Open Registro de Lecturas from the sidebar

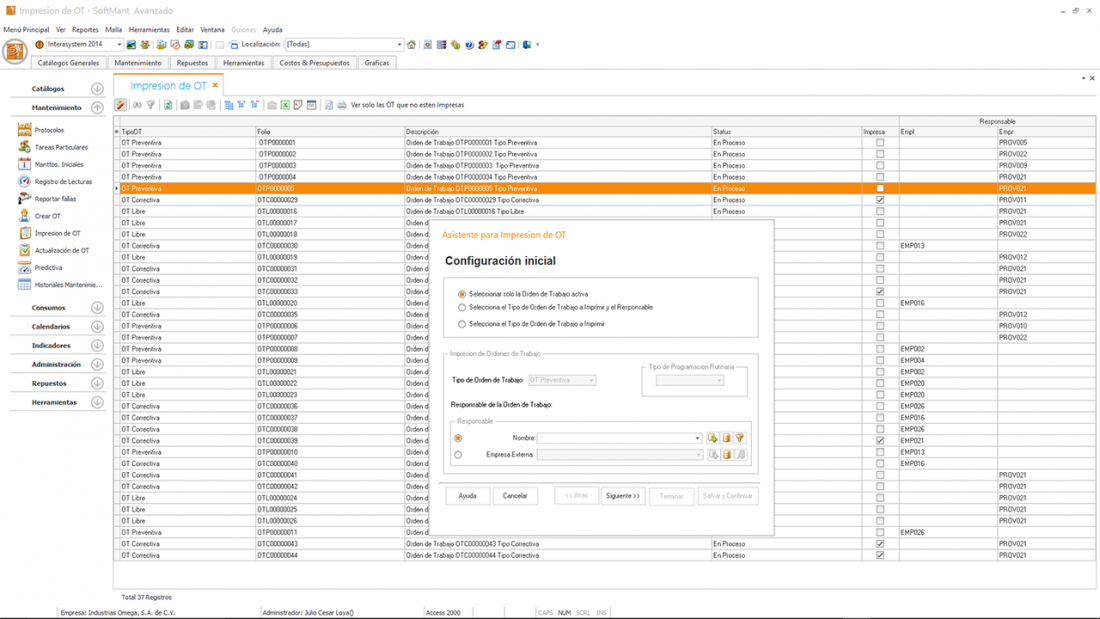tap(25, 182)
